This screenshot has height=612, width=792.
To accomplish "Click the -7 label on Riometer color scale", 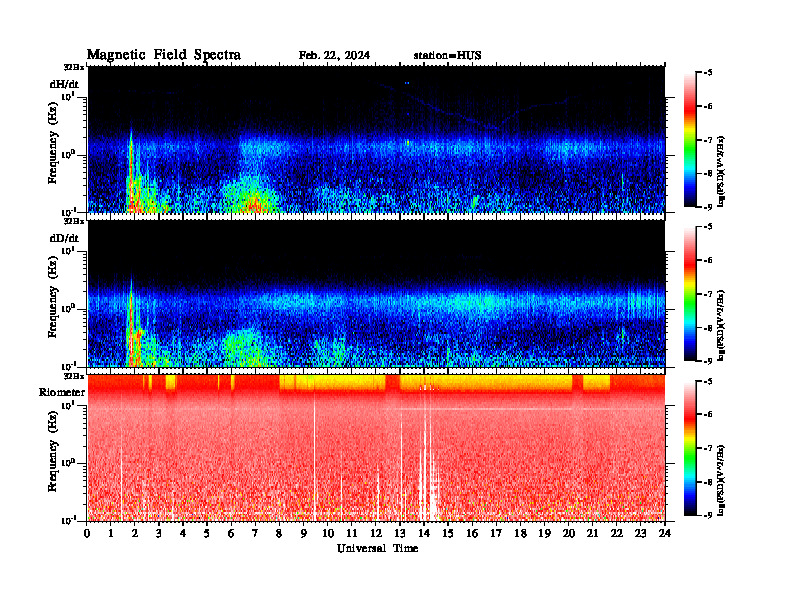I will tap(708, 448).
